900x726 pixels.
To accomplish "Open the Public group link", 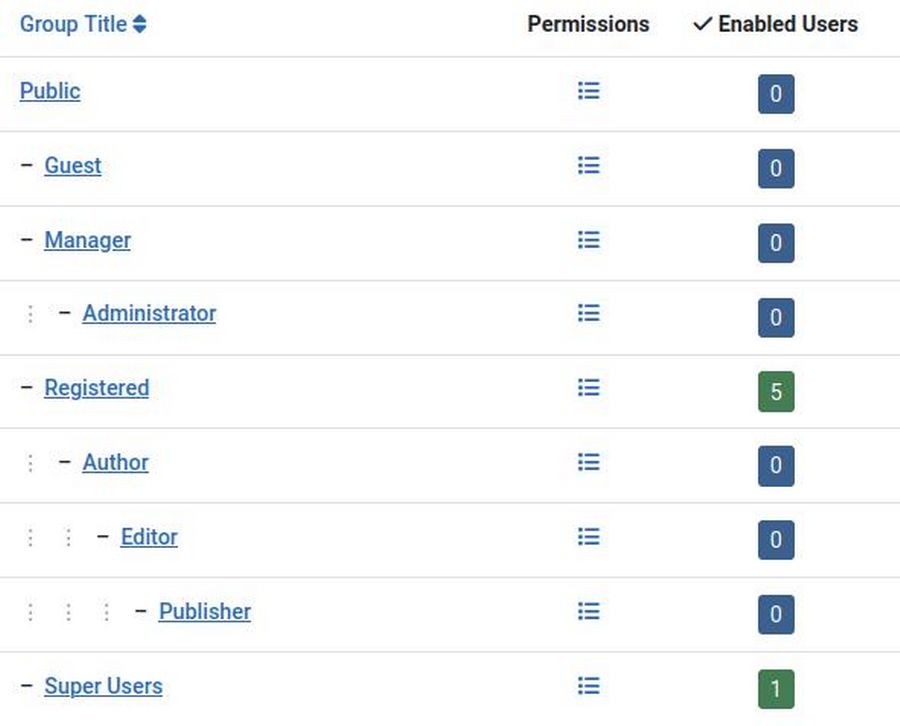I will 50,91.
